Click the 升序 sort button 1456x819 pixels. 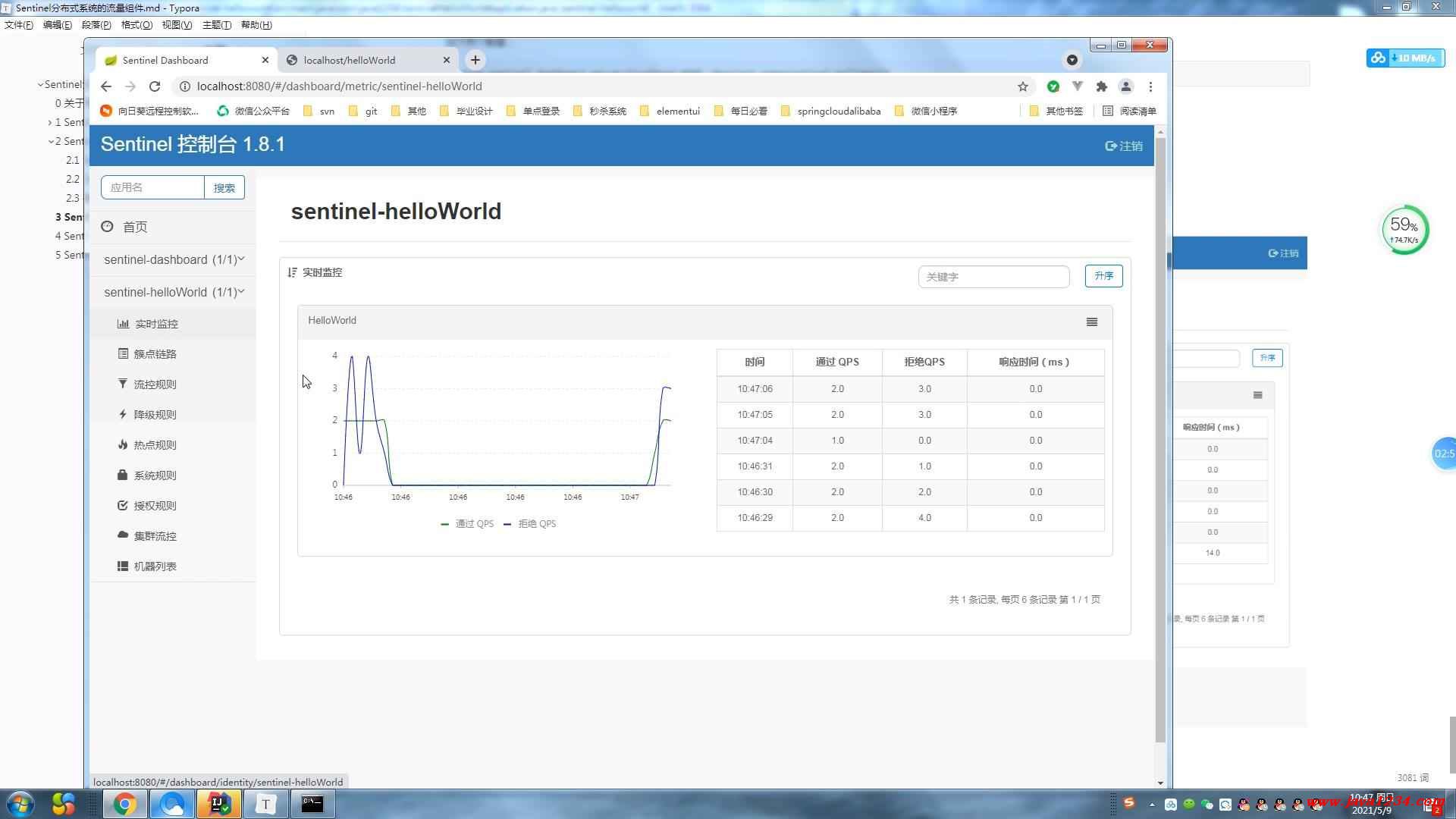pyautogui.click(x=1103, y=276)
